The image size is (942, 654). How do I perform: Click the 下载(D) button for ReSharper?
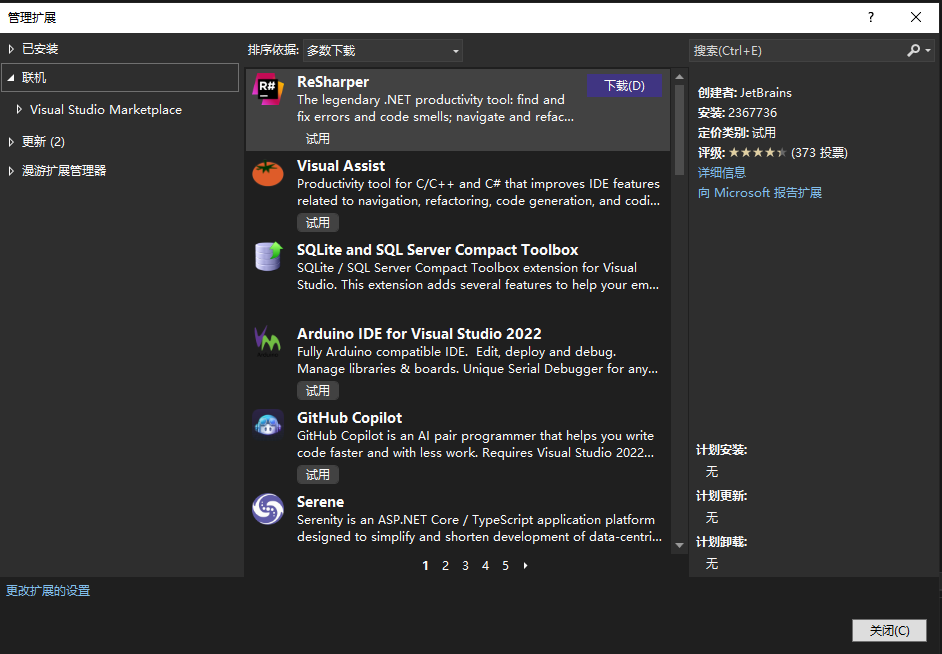624,86
